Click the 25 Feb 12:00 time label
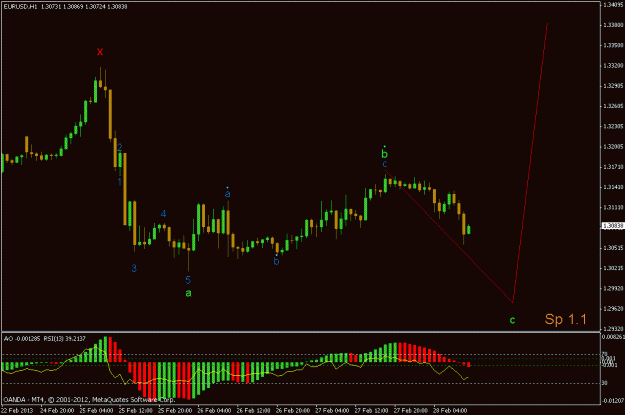This screenshot has width=625, height=415. [x=136, y=410]
